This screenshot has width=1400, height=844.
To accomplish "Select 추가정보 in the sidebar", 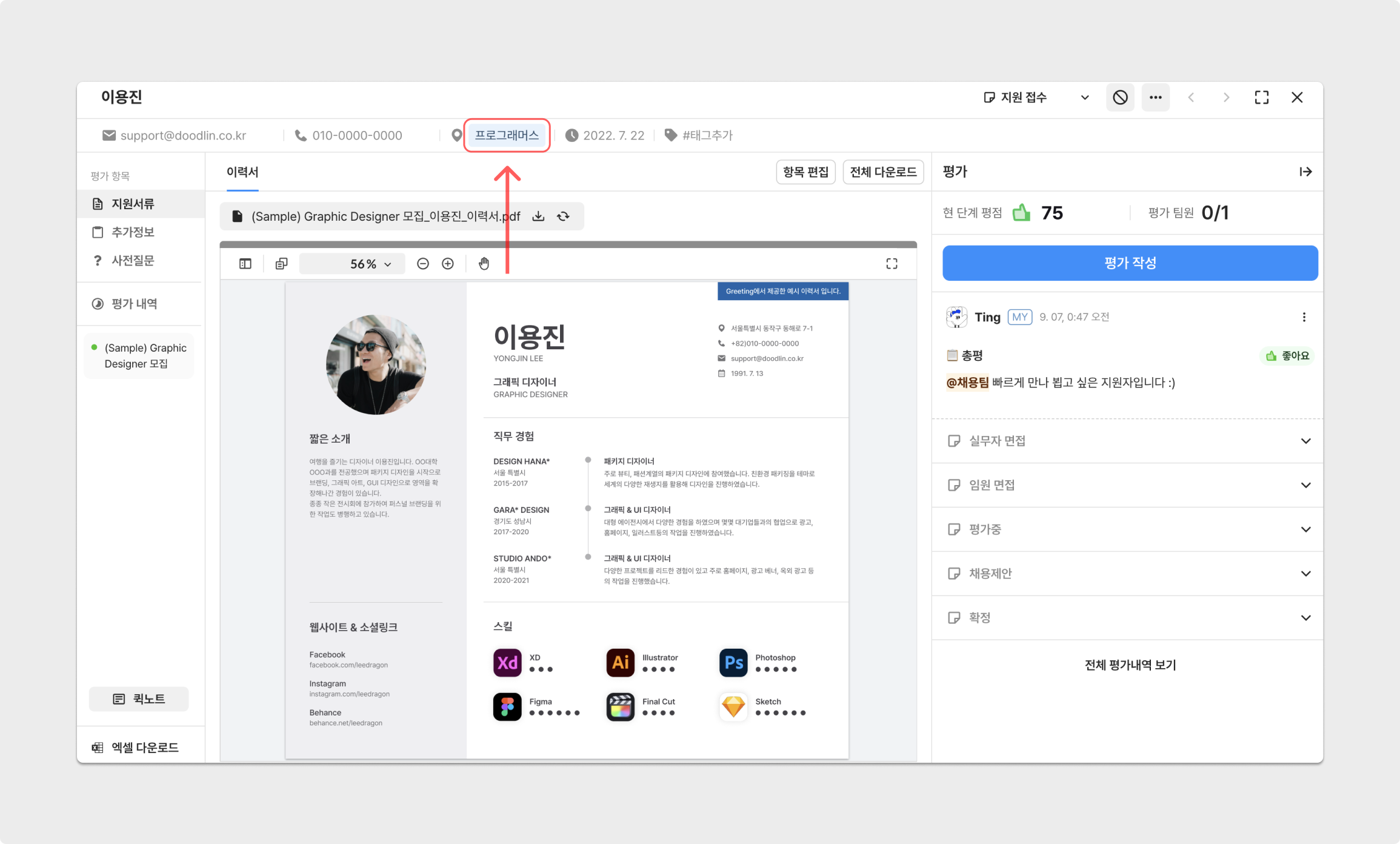I will 133,232.
